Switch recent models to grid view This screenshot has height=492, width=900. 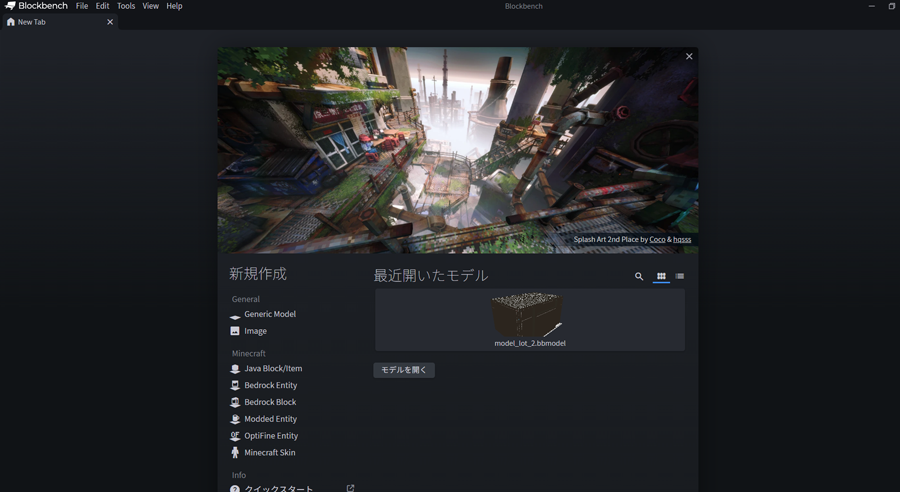point(661,277)
